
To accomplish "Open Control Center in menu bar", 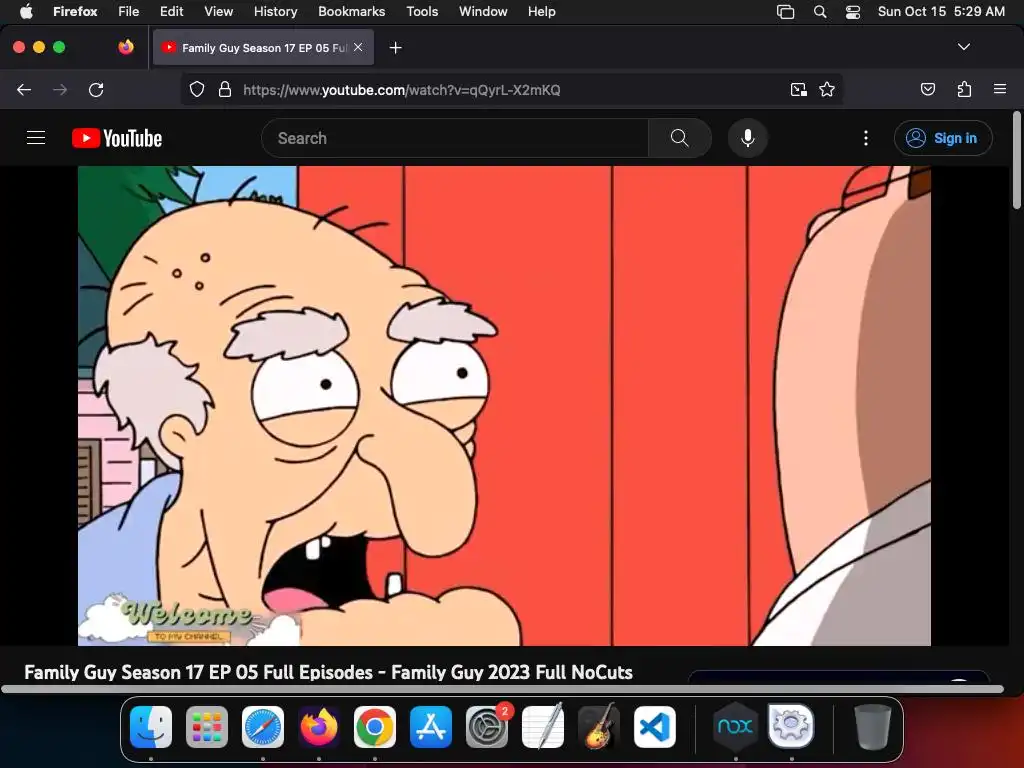I will [x=853, y=11].
